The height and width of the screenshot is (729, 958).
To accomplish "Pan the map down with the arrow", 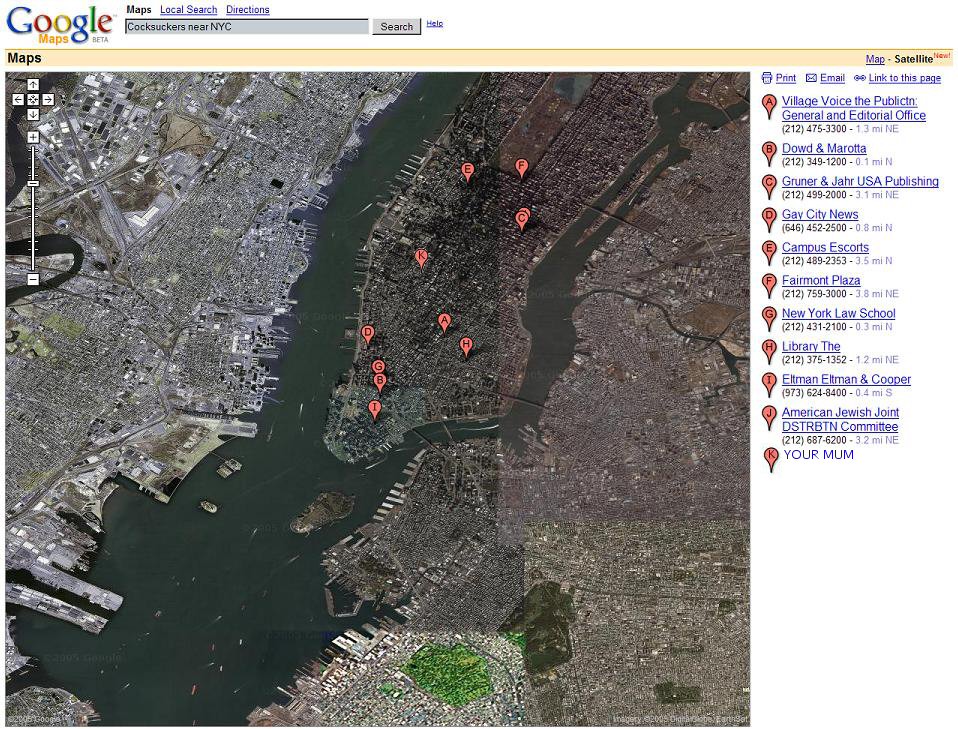I will (x=33, y=114).
